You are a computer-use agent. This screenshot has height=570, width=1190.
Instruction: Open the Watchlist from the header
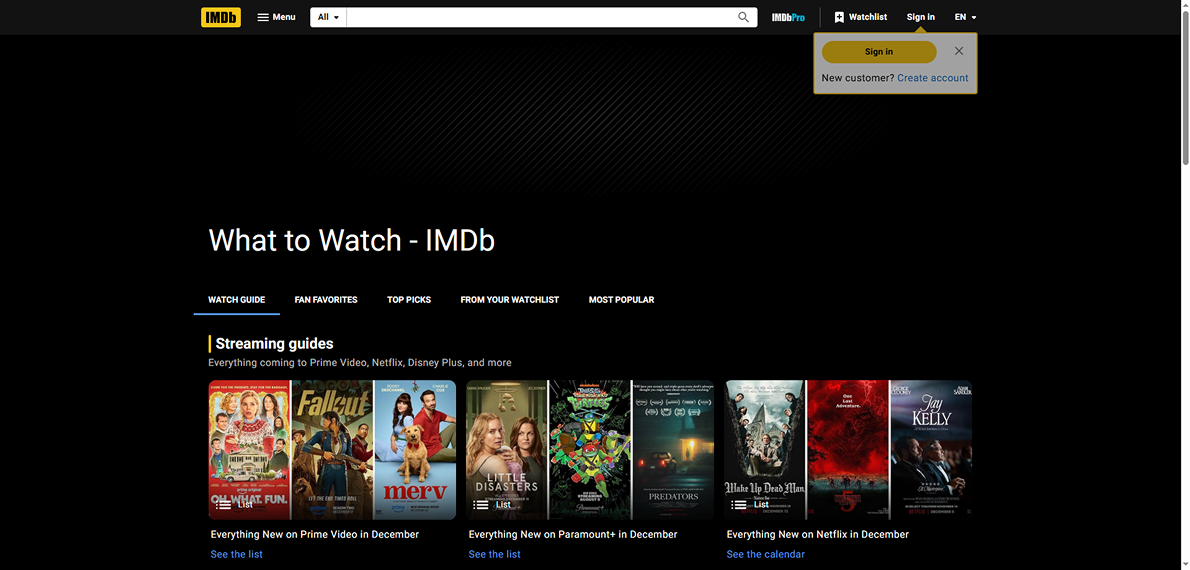point(861,17)
